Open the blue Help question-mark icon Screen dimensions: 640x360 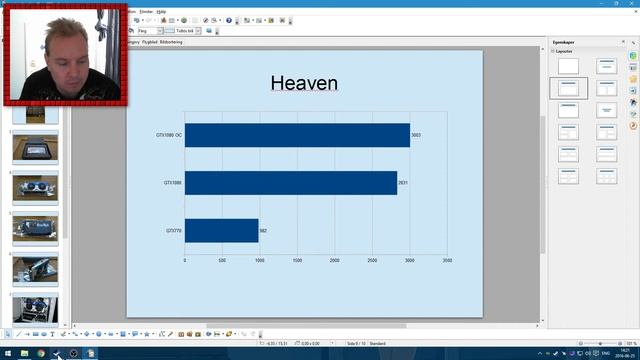[229, 20]
